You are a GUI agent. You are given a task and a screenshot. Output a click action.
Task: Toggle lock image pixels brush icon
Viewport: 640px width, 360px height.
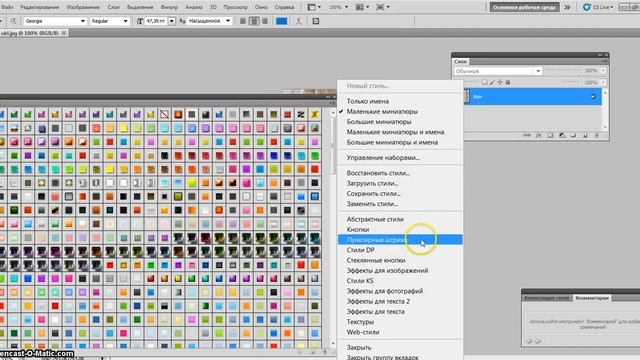[492, 82]
